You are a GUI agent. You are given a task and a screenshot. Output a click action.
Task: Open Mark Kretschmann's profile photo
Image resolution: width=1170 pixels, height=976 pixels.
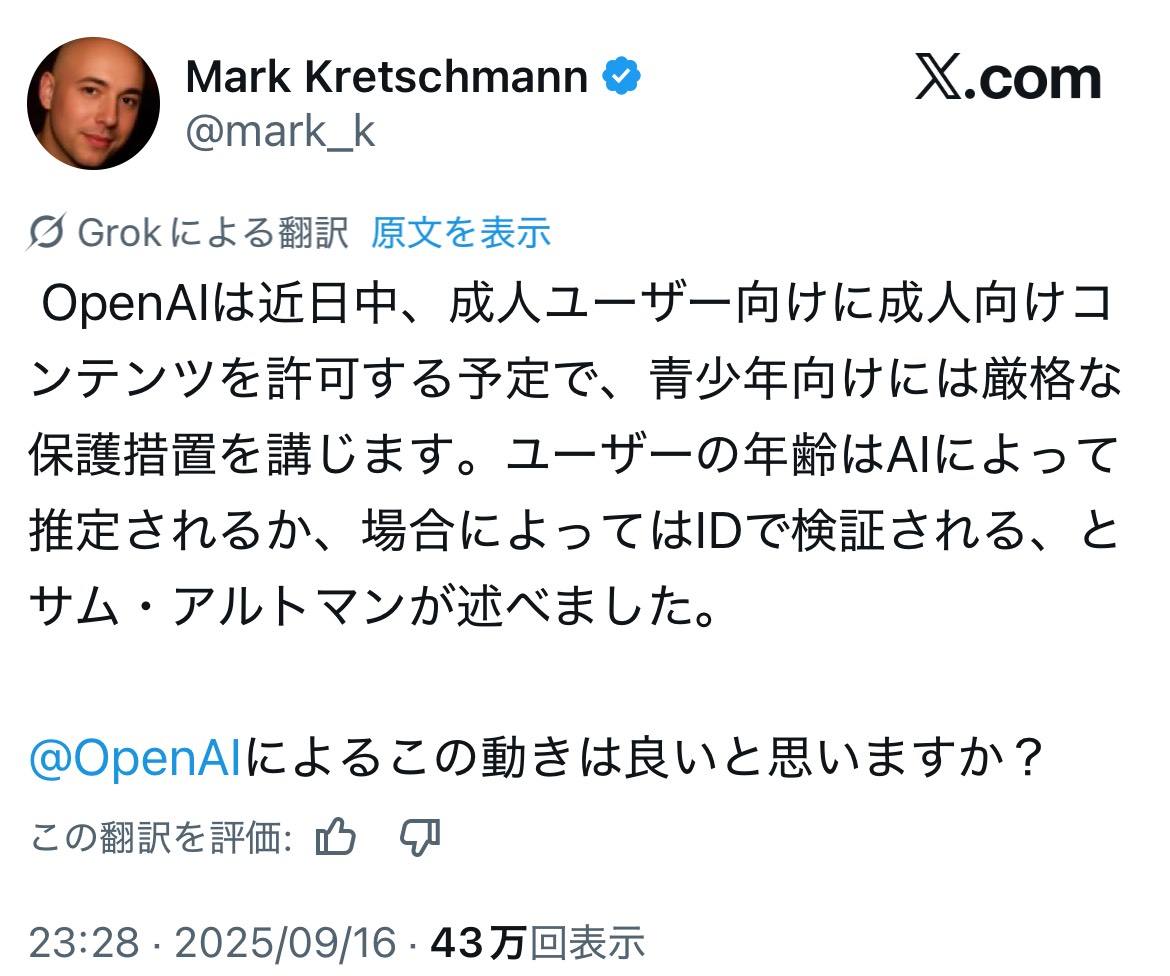pyautogui.click(x=93, y=104)
